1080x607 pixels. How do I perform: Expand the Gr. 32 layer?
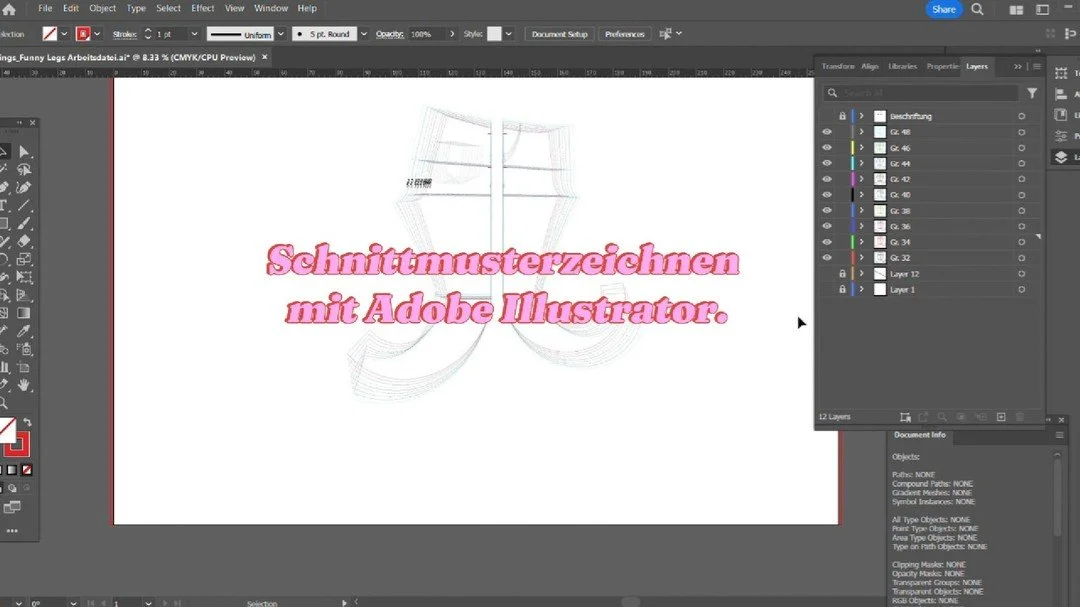[x=862, y=258]
